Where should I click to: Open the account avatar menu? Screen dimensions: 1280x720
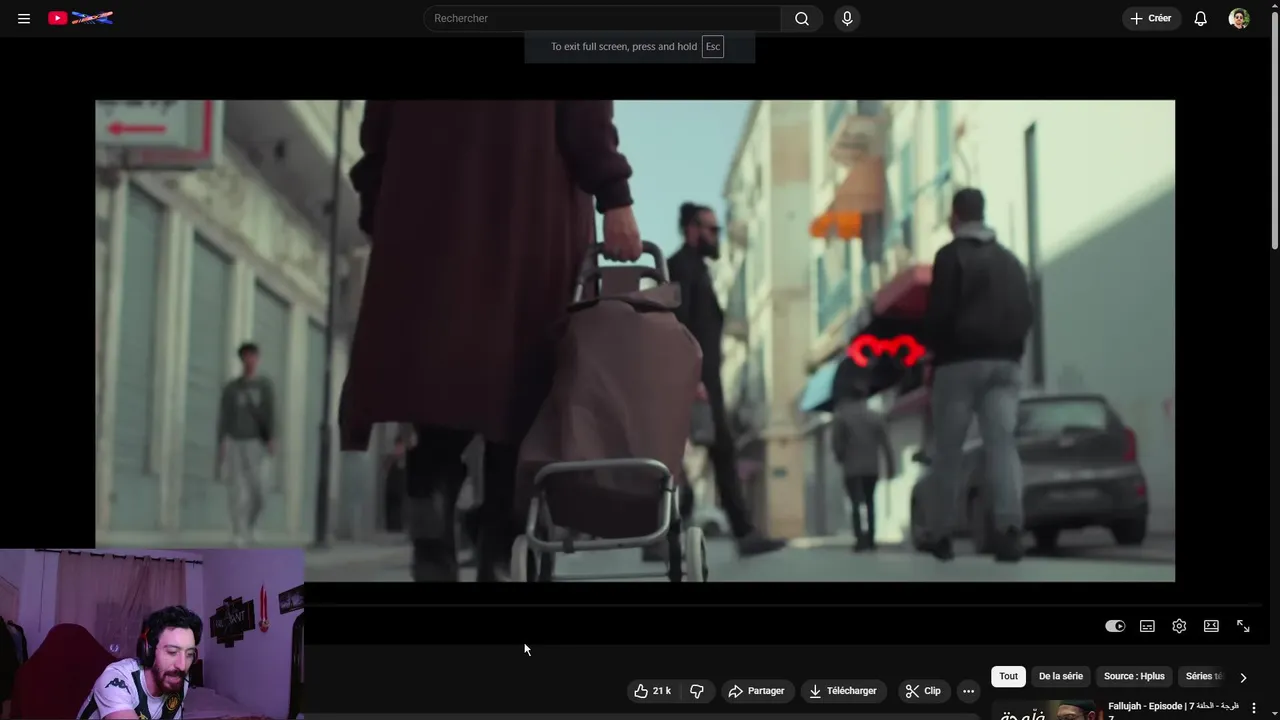[x=1239, y=18]
